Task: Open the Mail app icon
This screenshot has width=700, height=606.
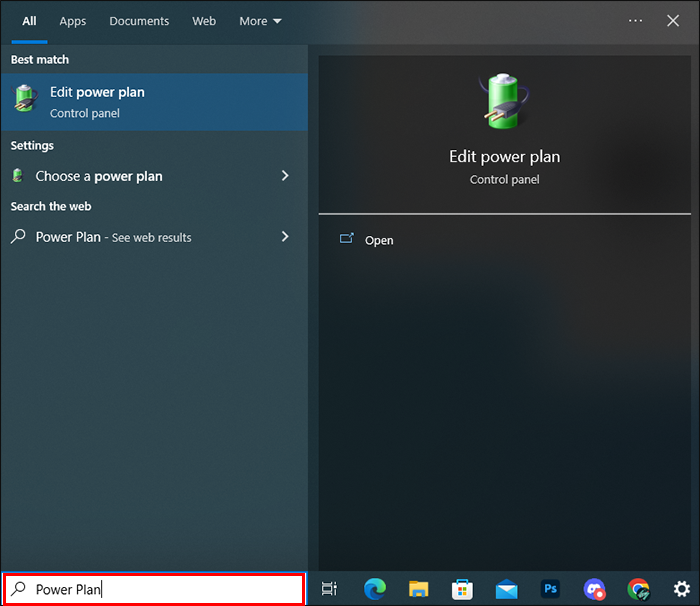Action: 506,589
